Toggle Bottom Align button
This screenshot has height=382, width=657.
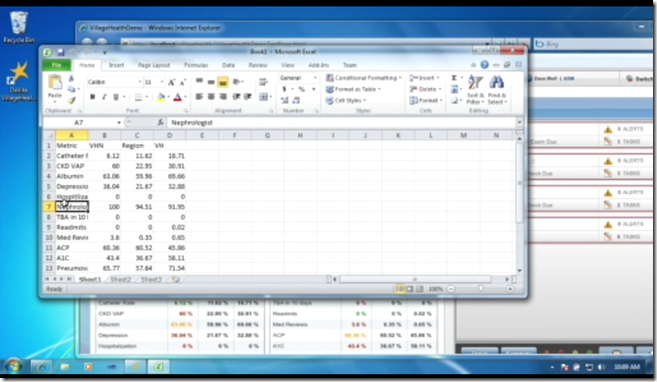point(223,82)
